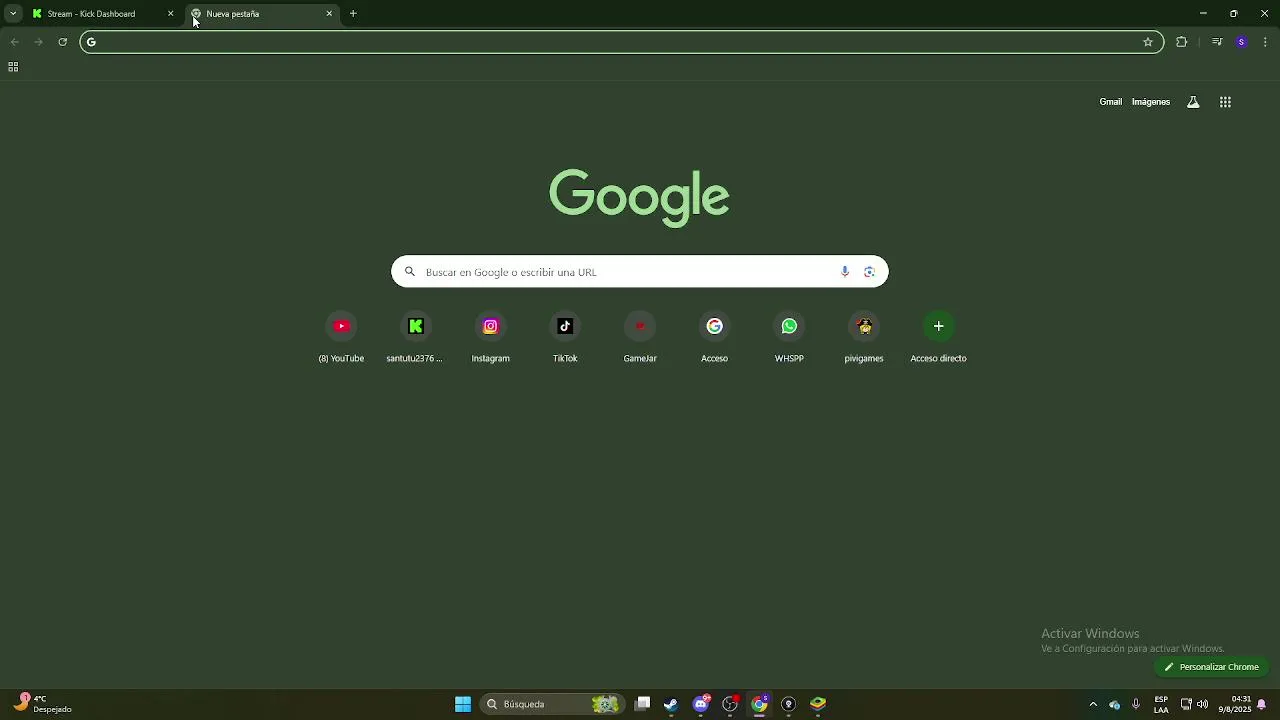Go forward with the forward arrow
Screen dimensions: 1280x720
click(38, 42)
